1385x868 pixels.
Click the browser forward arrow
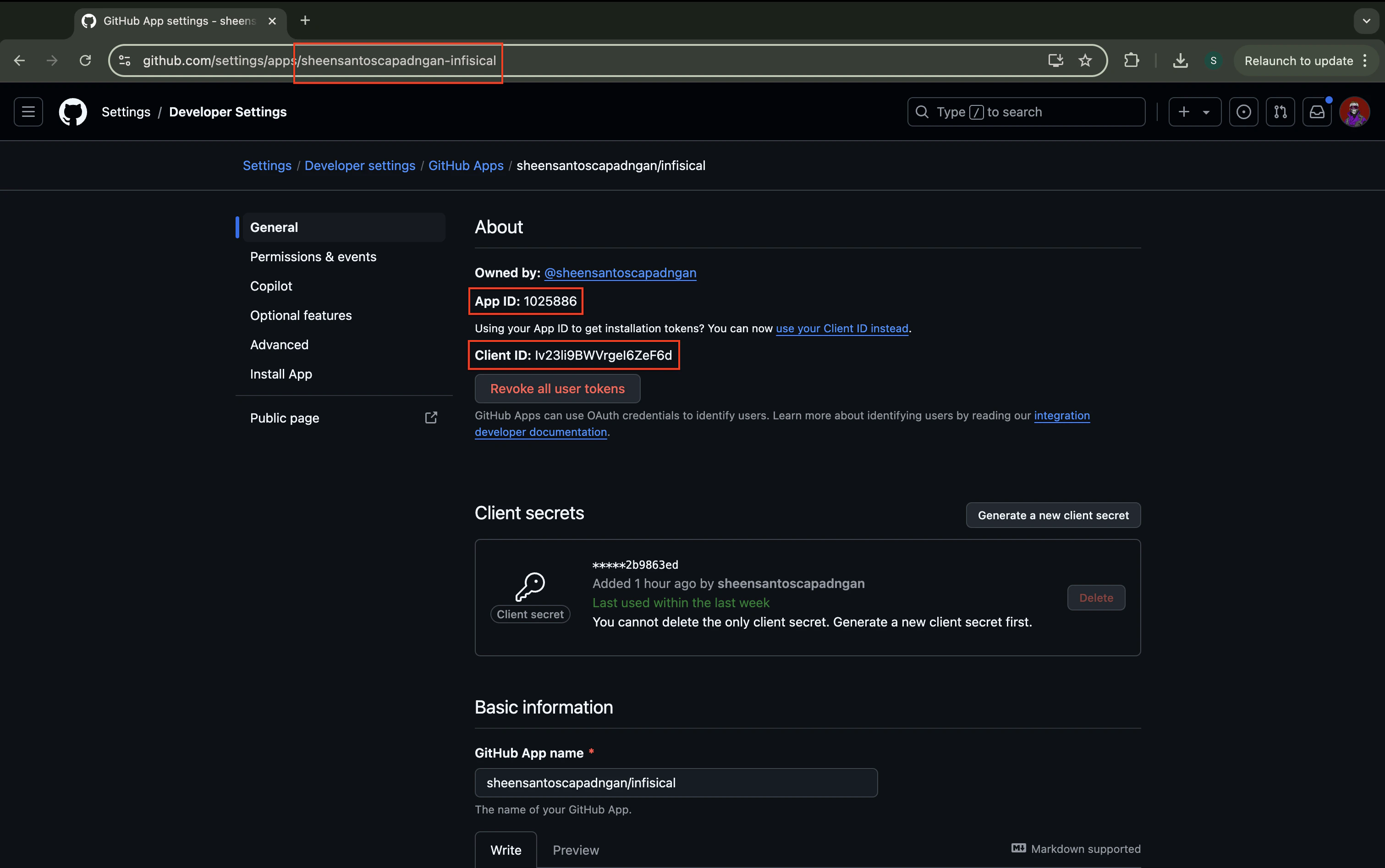[52, 60]
